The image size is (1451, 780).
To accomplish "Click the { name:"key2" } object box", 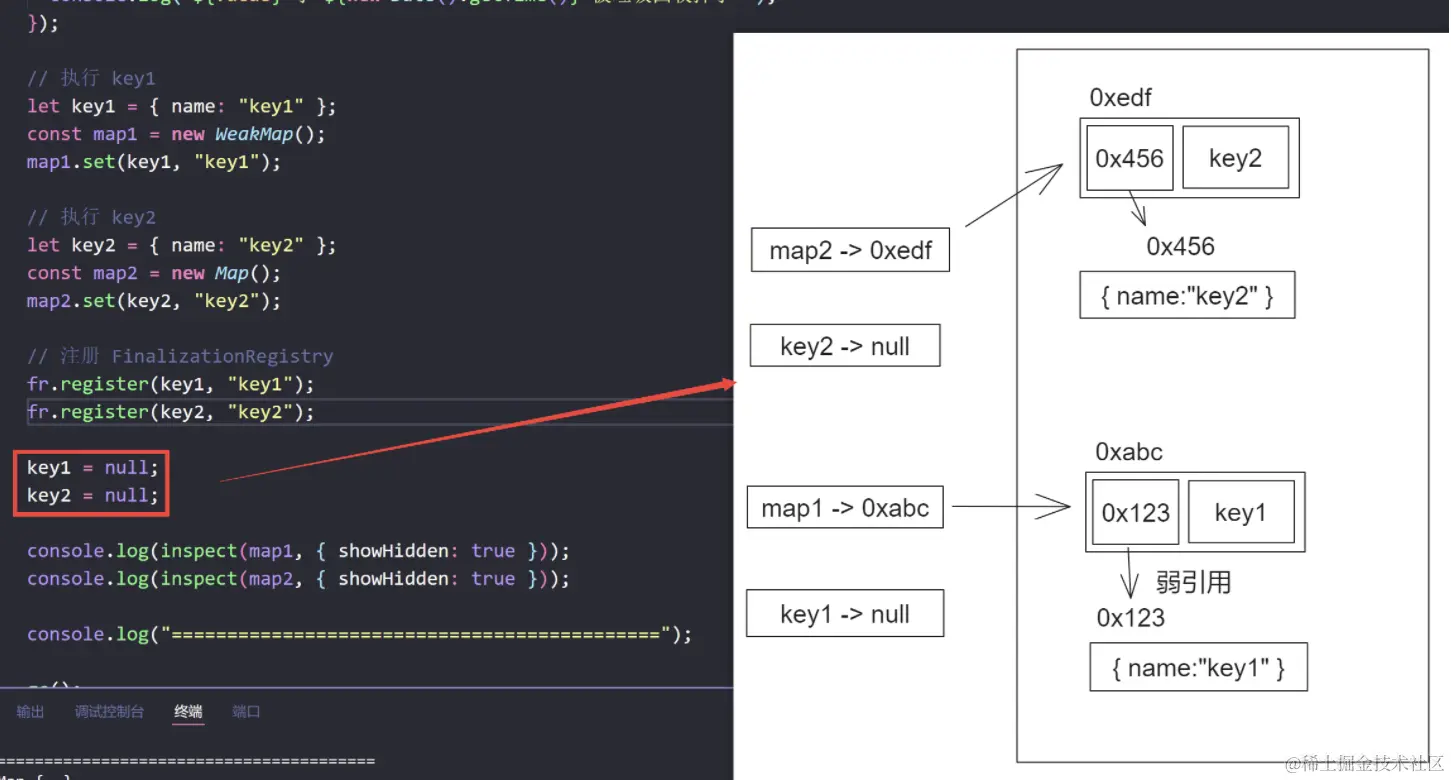I will [1187, 295].
